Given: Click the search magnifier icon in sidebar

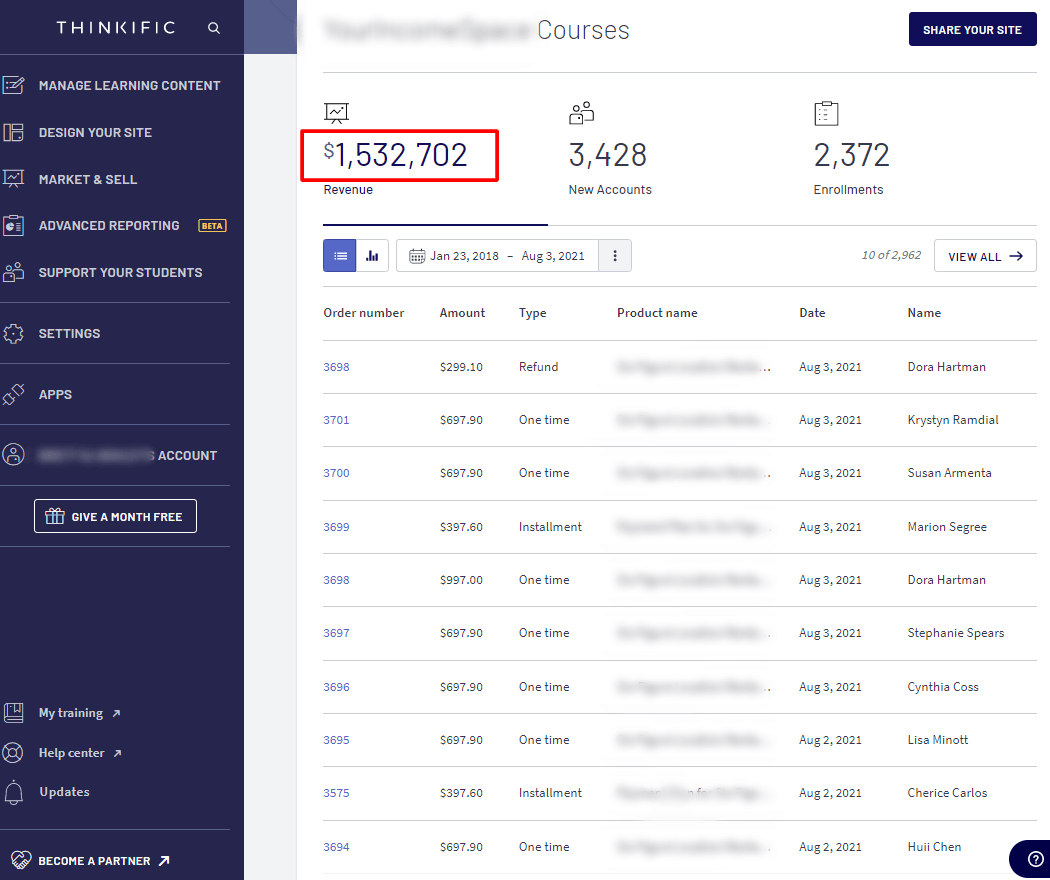Looking at the screenshot, I should tap(214, 28).
